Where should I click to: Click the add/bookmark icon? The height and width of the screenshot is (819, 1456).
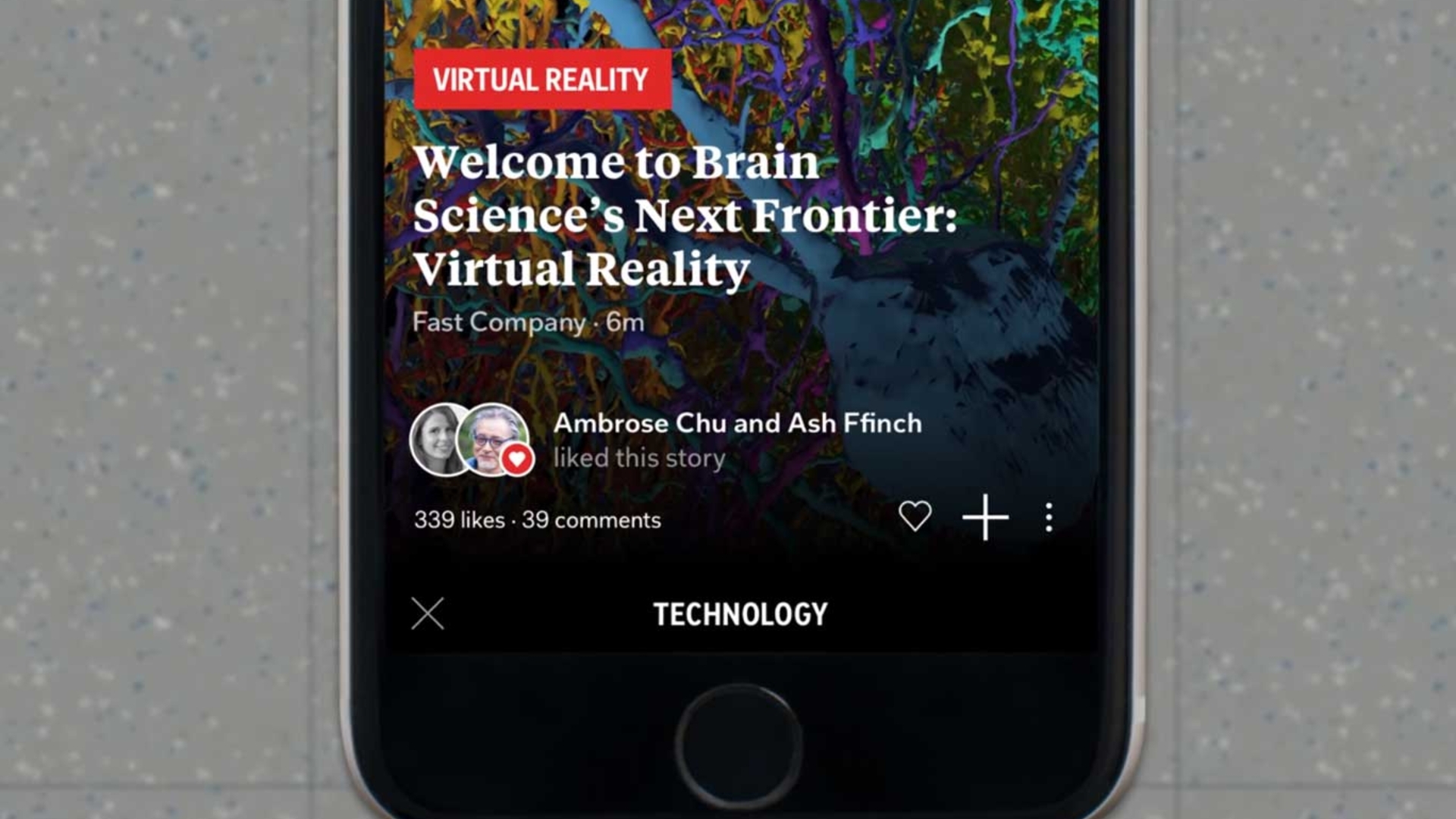click(983, 517)
